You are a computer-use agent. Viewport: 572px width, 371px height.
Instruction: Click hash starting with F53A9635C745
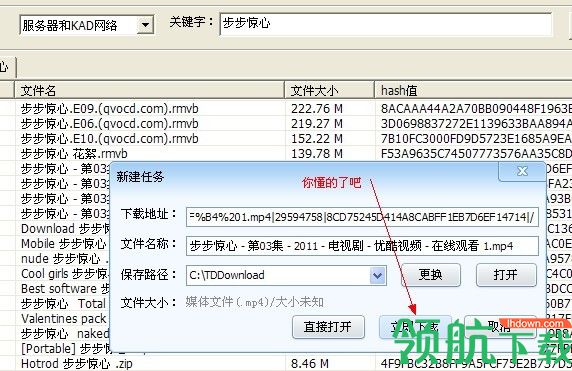click(476, 154)
